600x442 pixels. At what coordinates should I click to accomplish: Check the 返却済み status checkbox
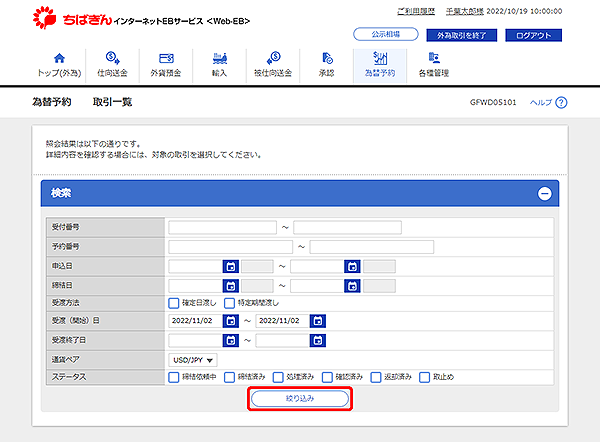point(376,377)
